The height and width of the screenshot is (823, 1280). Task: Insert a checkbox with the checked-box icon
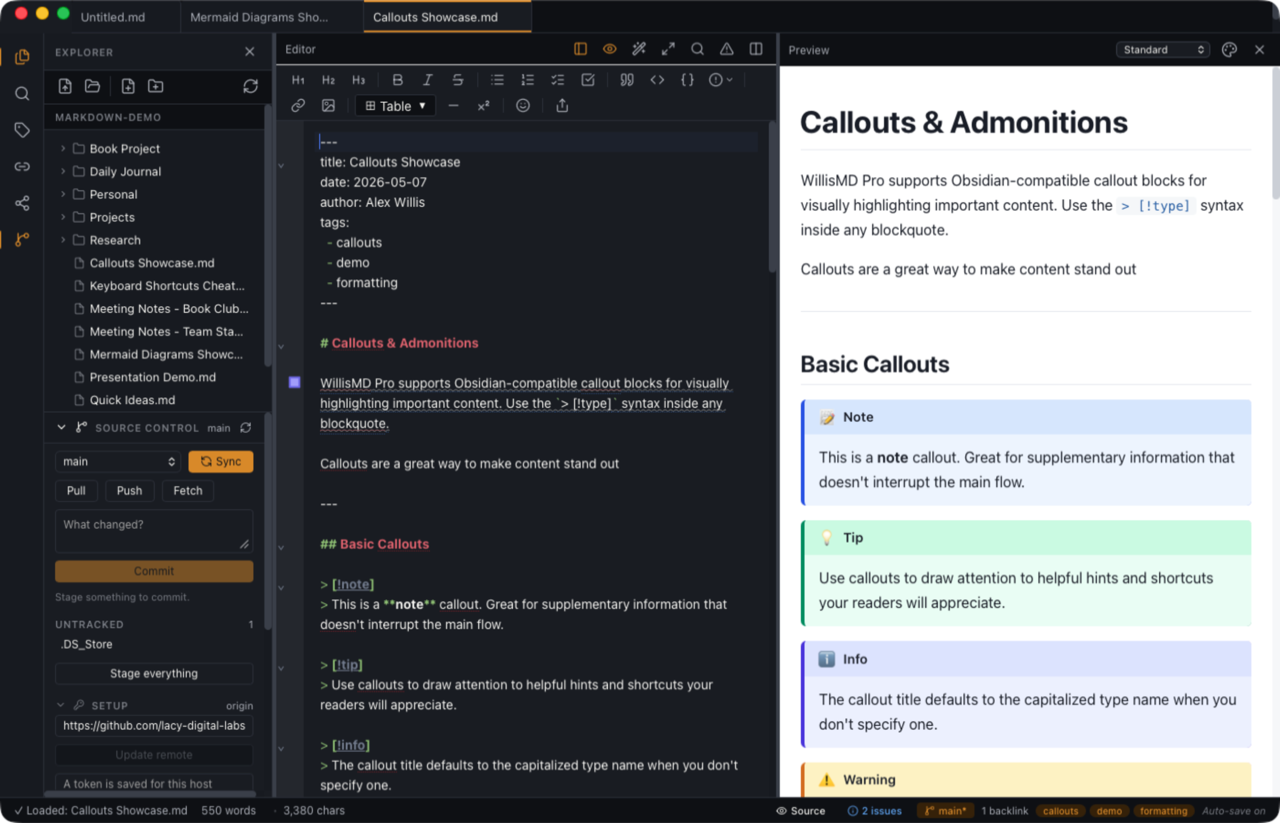click(x=588, y=80)
